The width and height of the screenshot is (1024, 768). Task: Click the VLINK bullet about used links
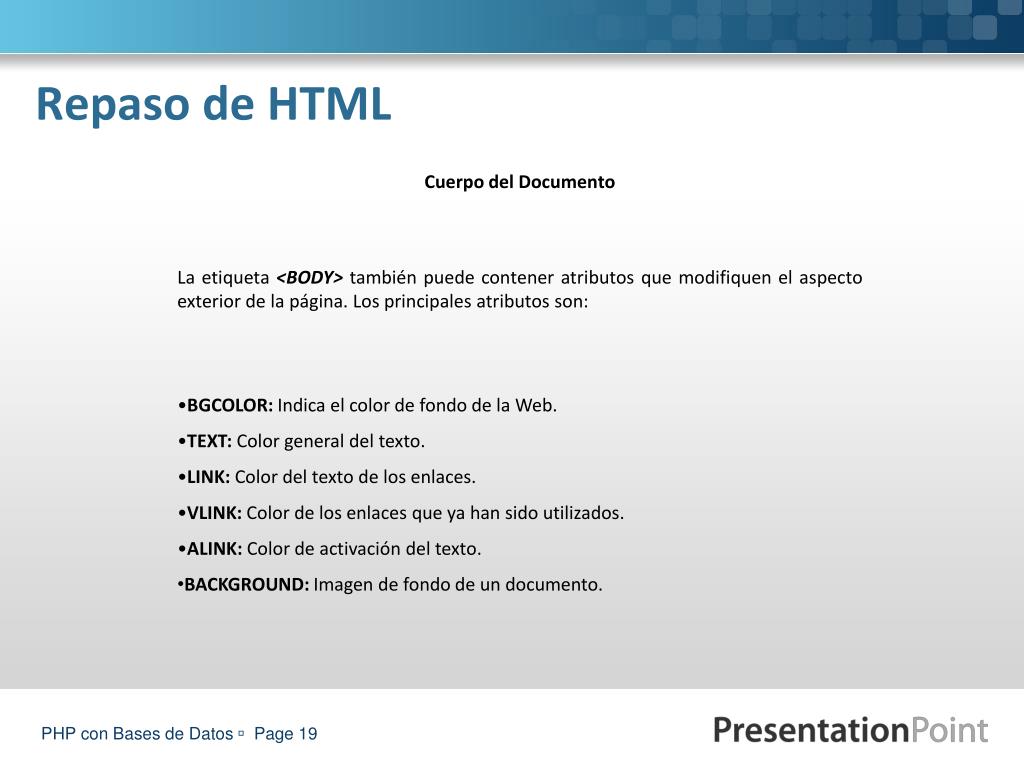(x=400, y=513)
